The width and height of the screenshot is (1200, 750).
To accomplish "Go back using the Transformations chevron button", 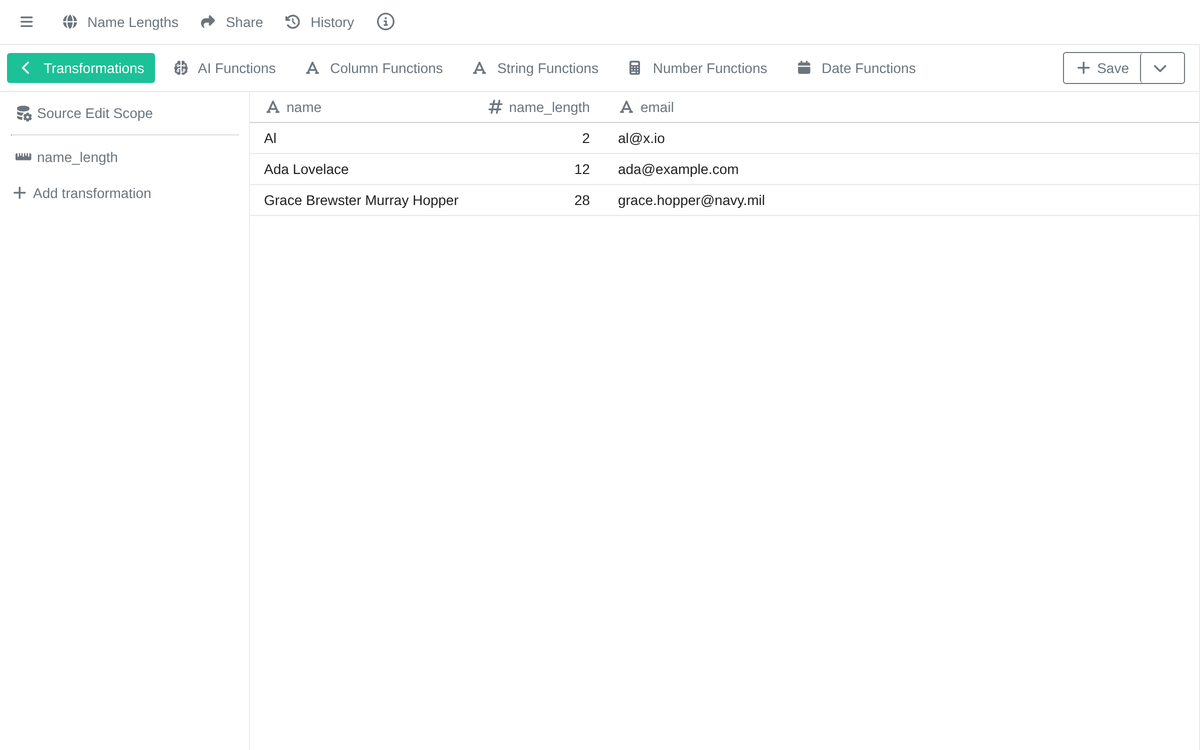I will (81, 68).
